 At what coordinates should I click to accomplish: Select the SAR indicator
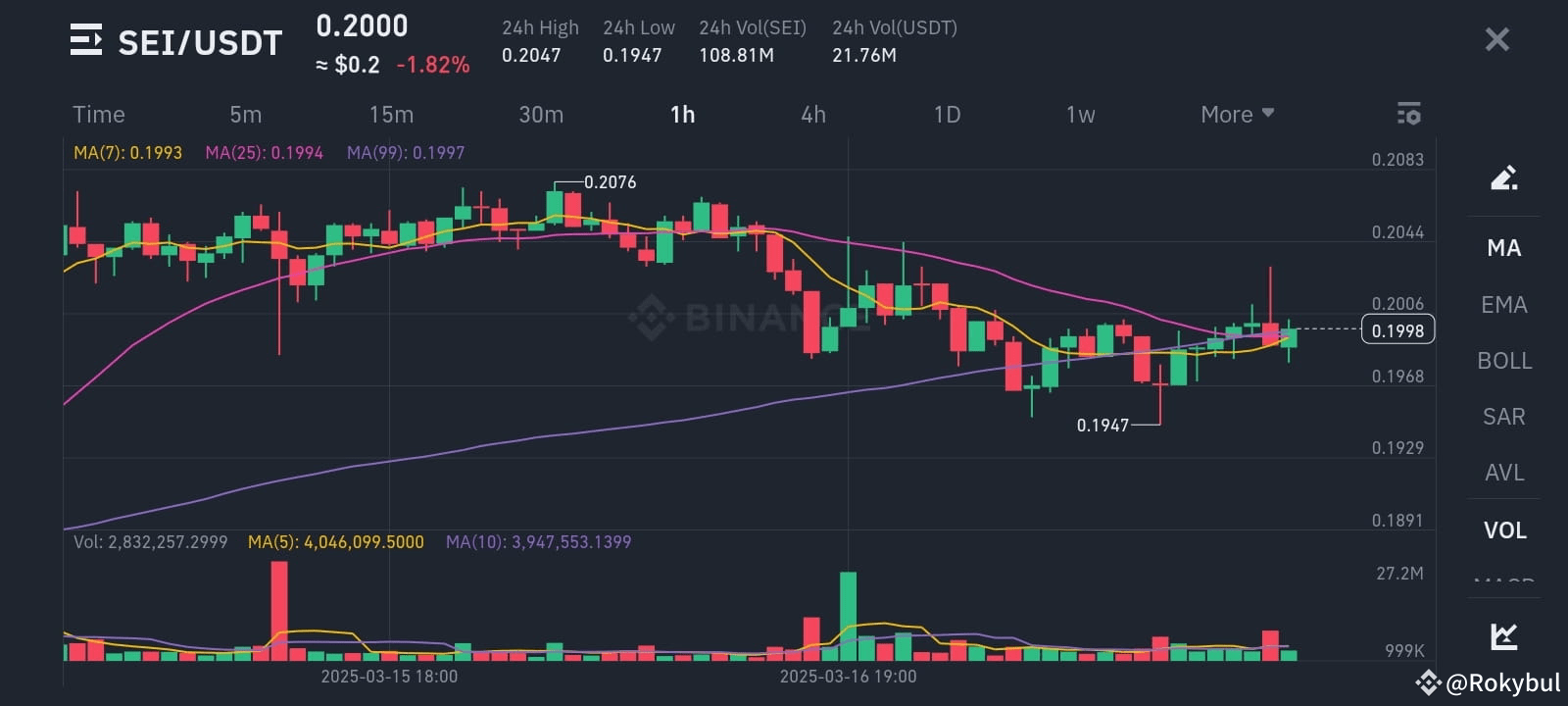pyautogui.click(x=1501, y=416)
